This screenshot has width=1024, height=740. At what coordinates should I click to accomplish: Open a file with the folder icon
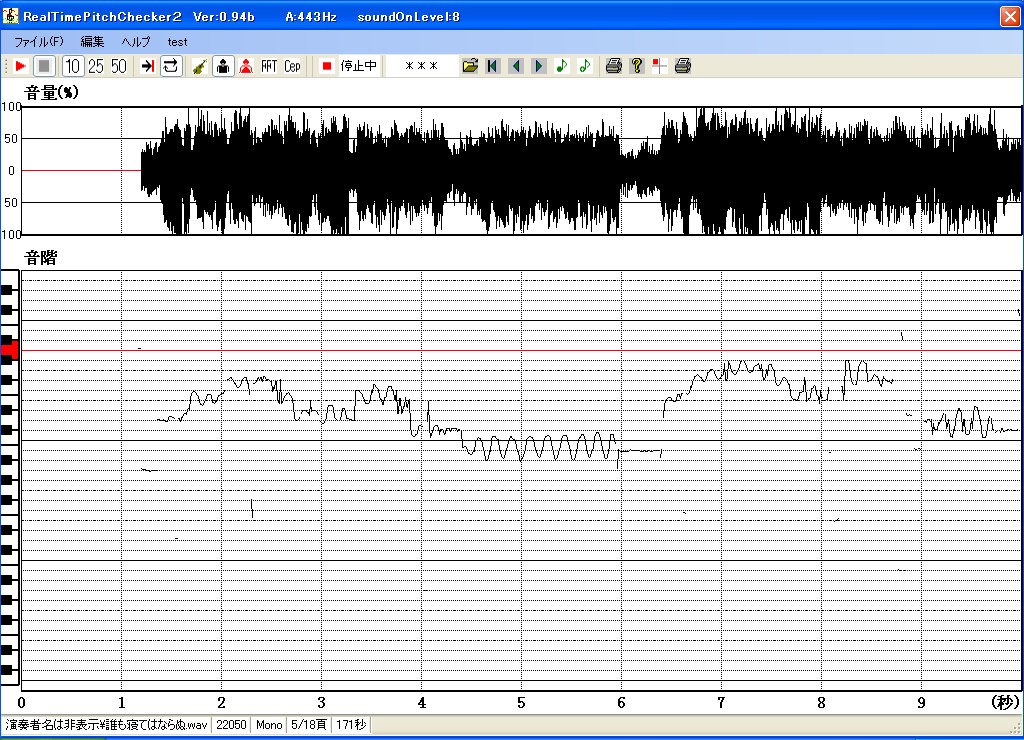tap(470, 66)
